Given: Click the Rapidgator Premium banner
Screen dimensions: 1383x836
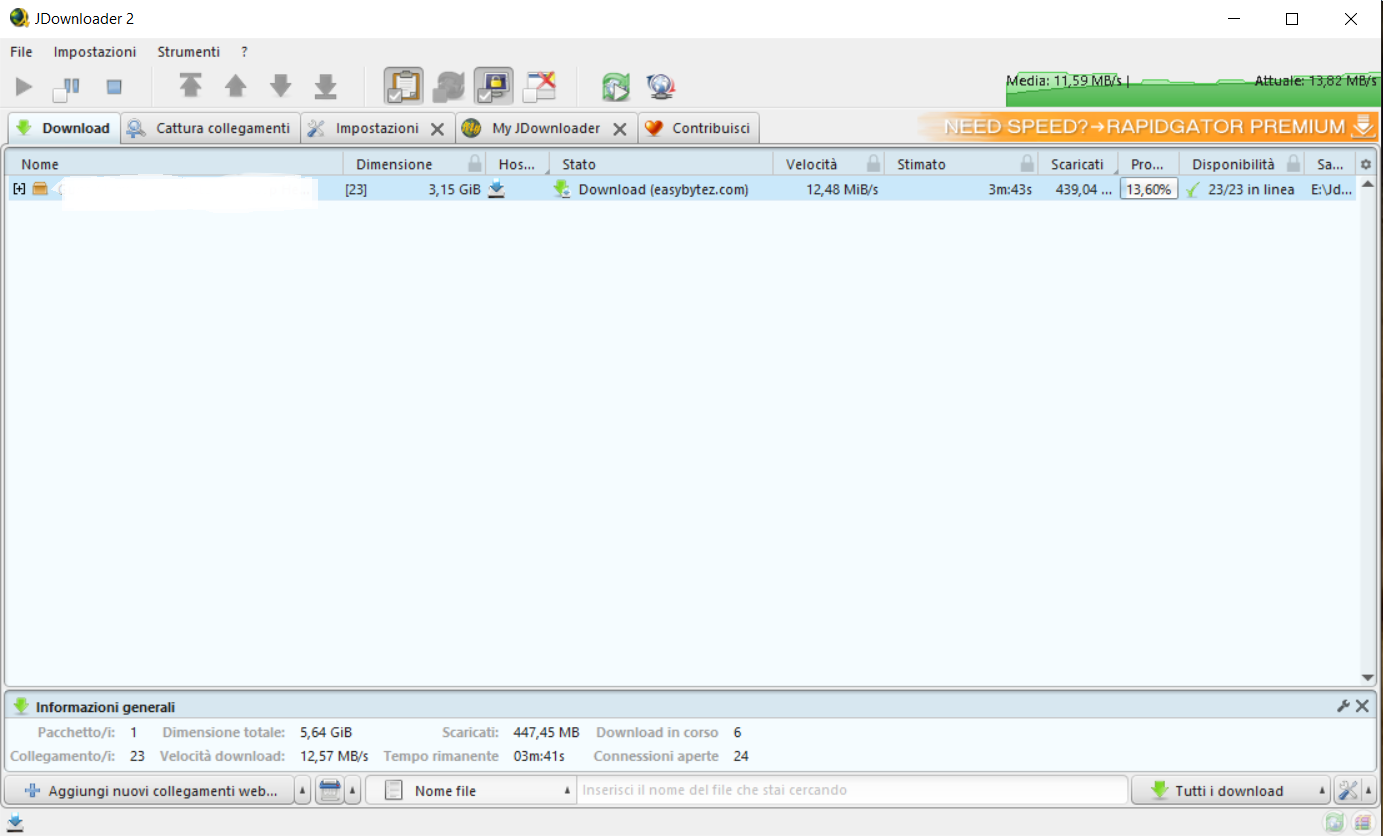Looking at the screenshot, I should coord(1147,127).
